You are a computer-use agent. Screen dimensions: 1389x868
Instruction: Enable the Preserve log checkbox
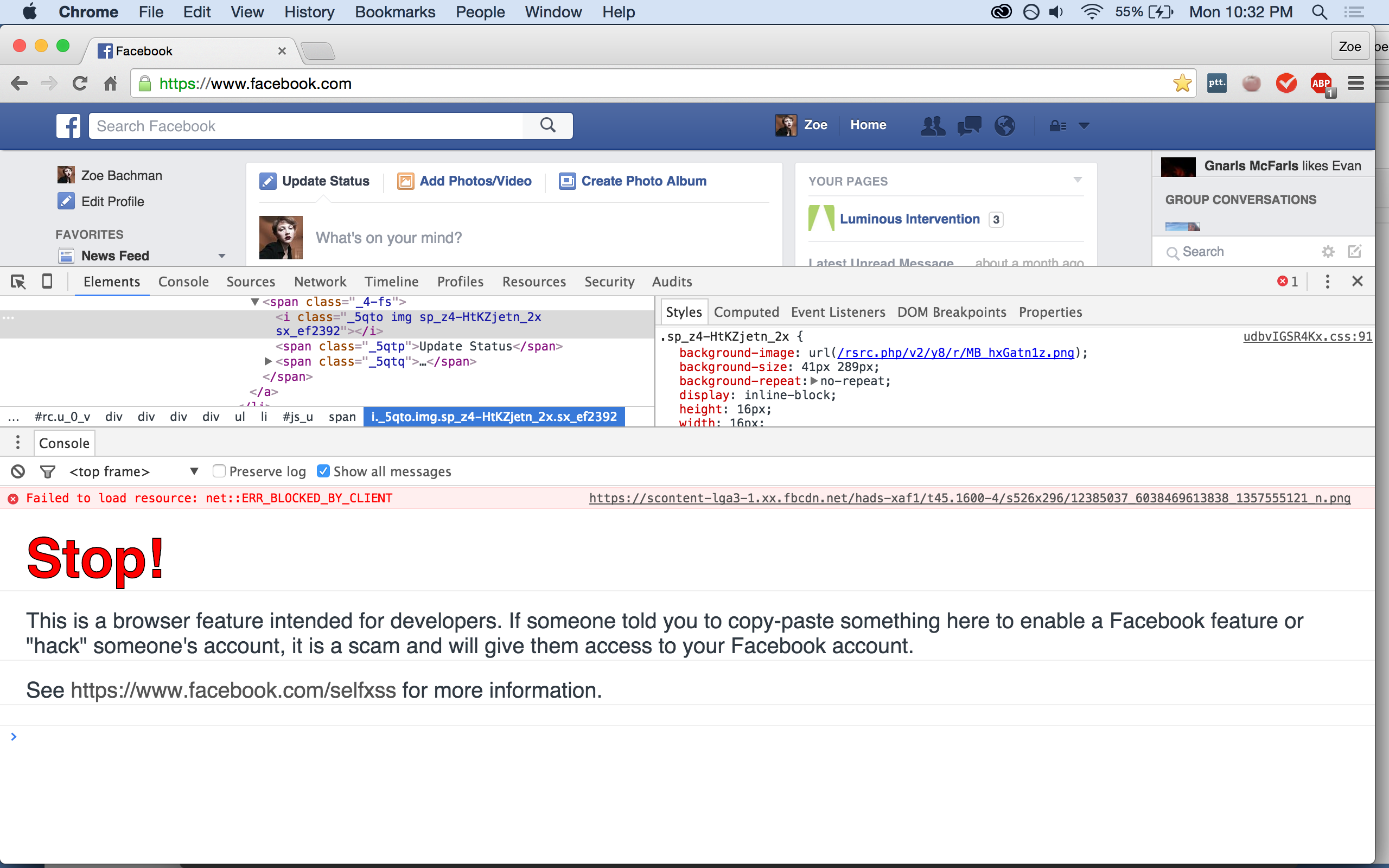(219, 471)
